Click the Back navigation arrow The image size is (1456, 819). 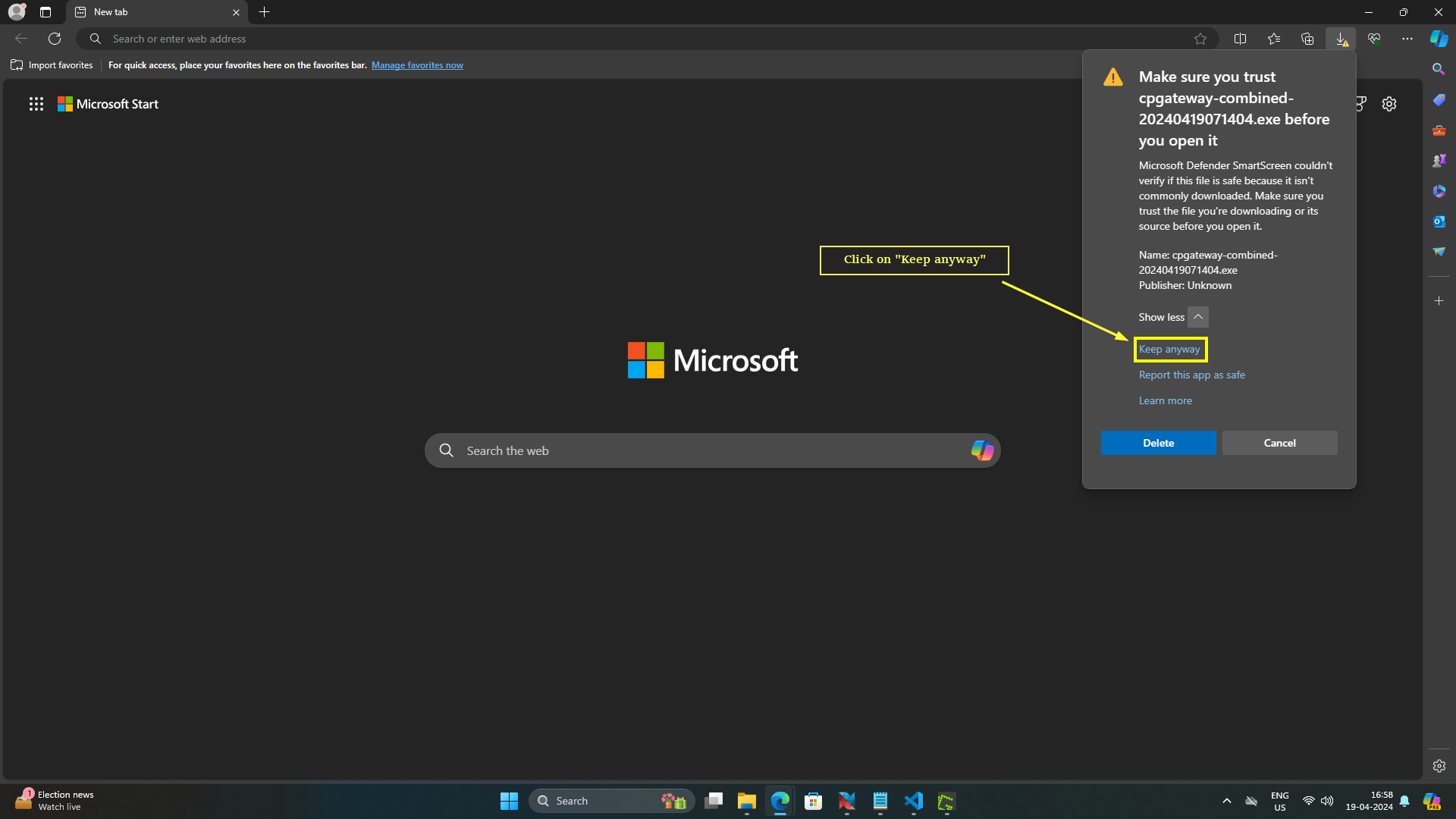[21, 39]
